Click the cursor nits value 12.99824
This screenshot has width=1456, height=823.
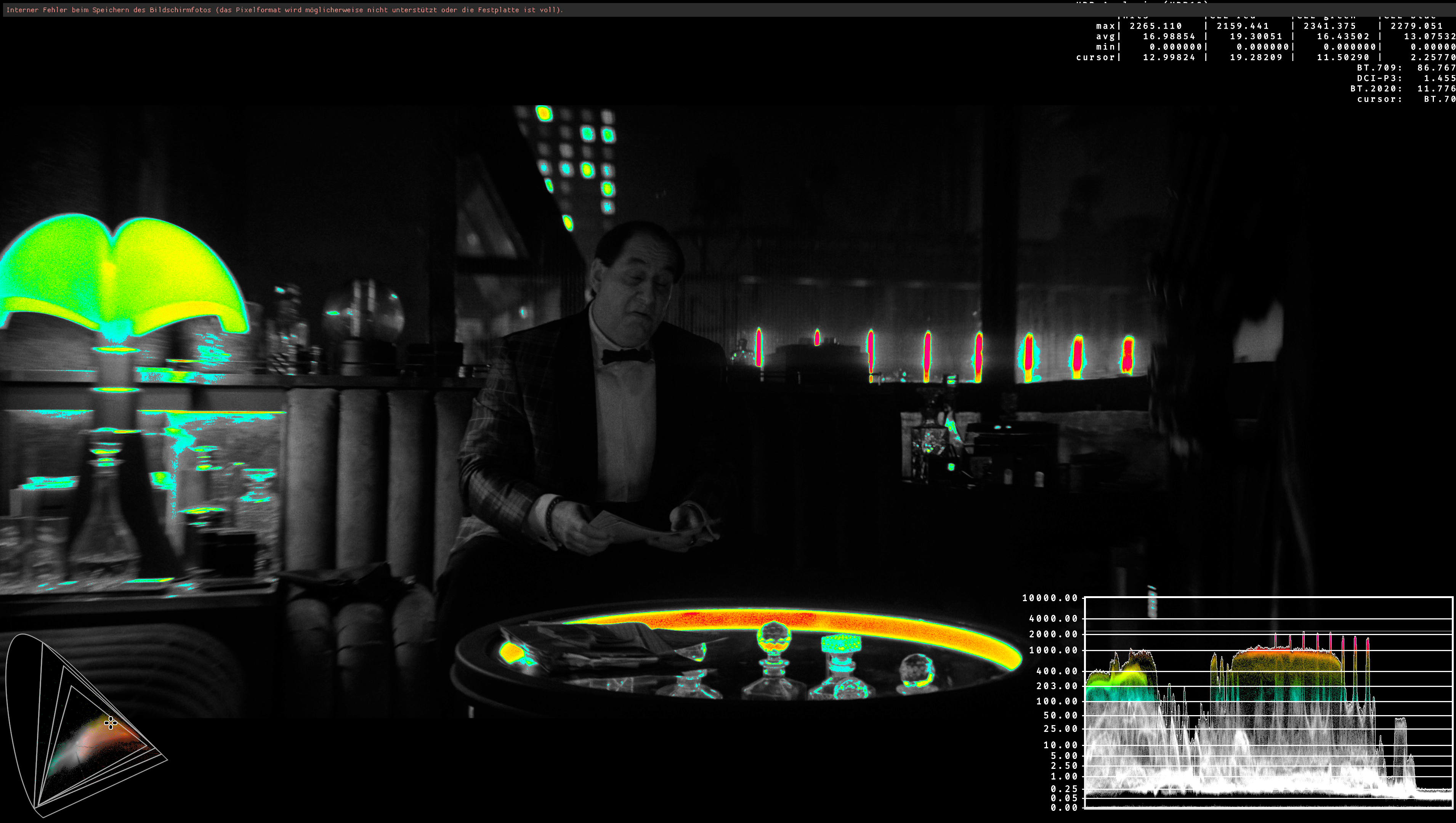1169,57
